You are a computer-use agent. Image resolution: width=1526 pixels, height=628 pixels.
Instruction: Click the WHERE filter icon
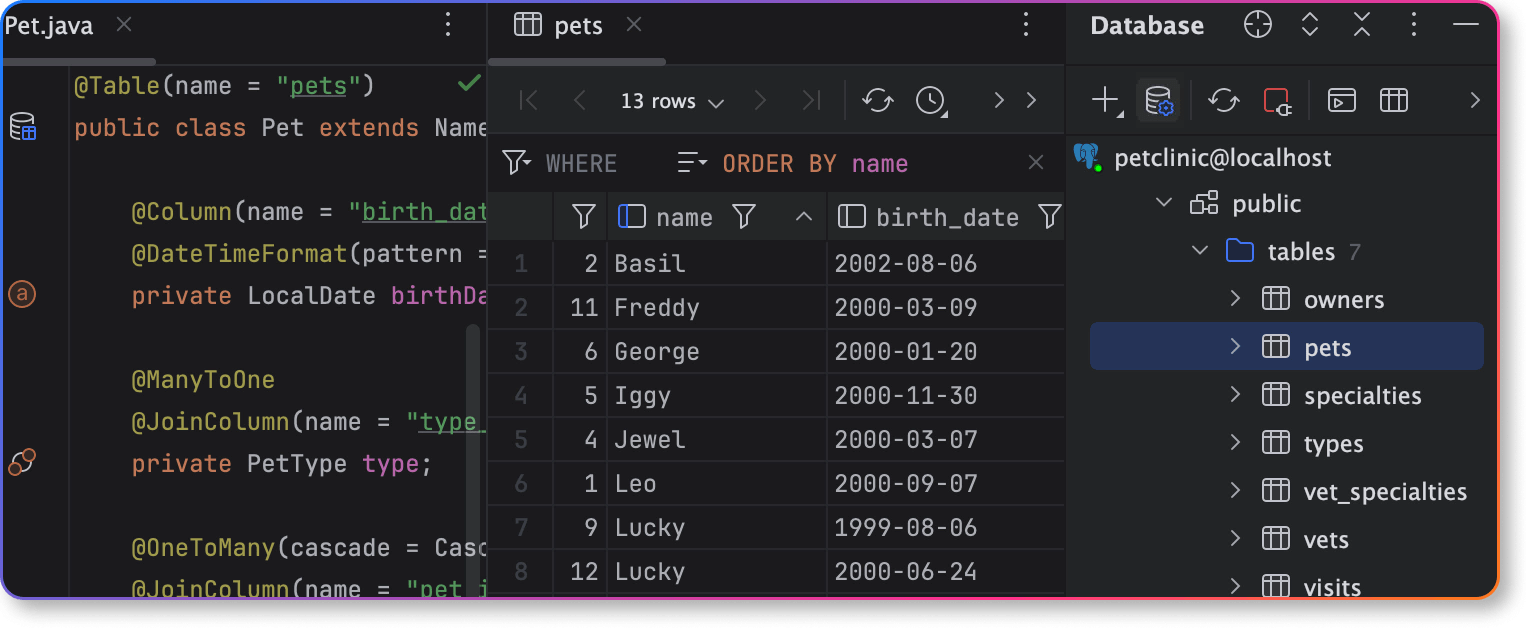[516, 163]
